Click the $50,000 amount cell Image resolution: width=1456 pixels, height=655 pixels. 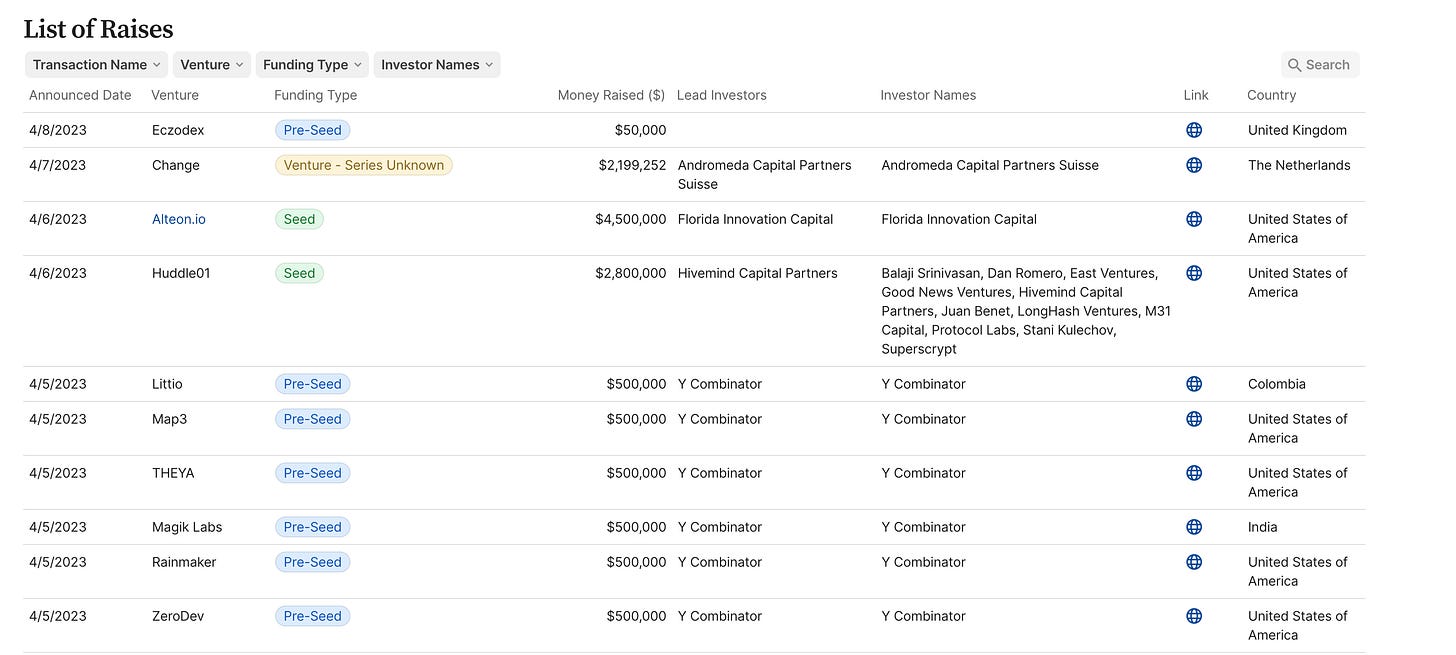point(640,130)
